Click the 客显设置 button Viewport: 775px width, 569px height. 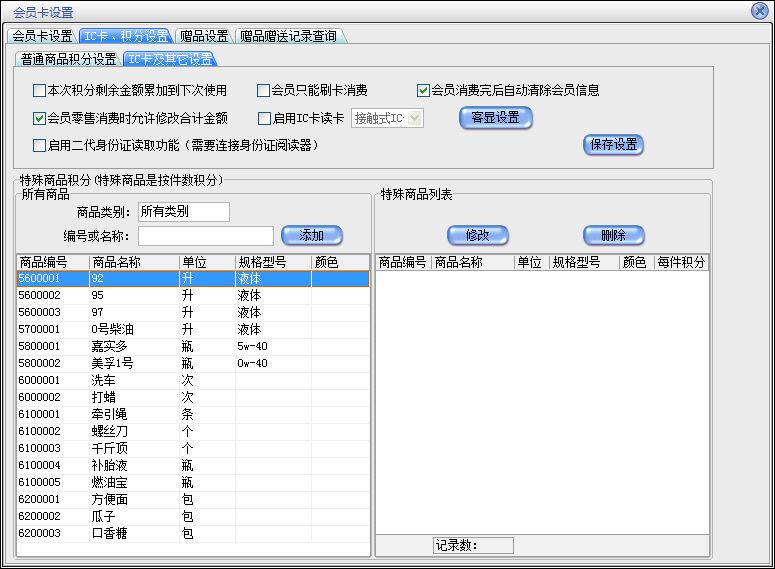[x=495, y=118]
